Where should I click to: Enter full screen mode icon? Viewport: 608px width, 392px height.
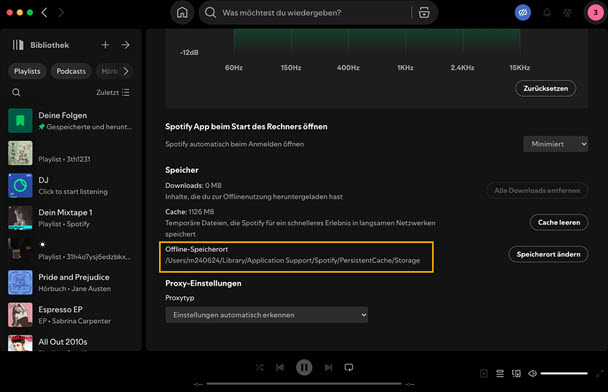600,373
